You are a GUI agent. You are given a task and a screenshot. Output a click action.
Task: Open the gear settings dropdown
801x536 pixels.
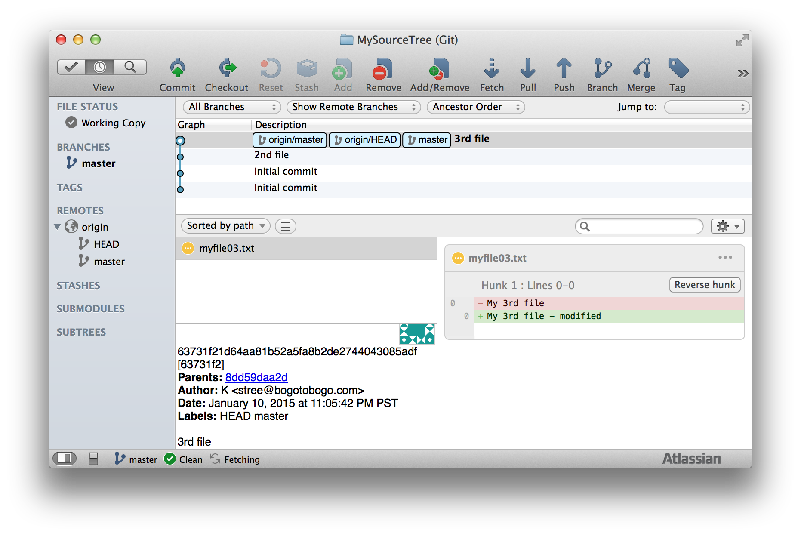(x=728, y=226)
